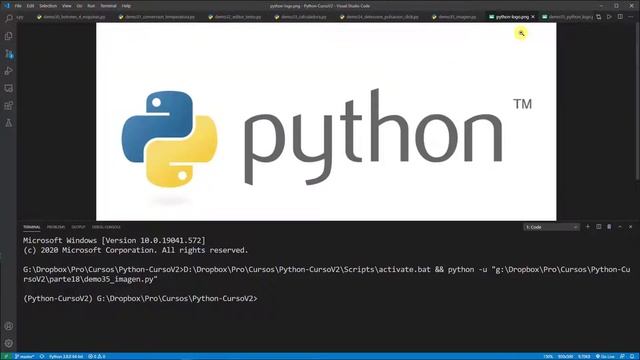Click the Split Editor icon

[620, 17]
